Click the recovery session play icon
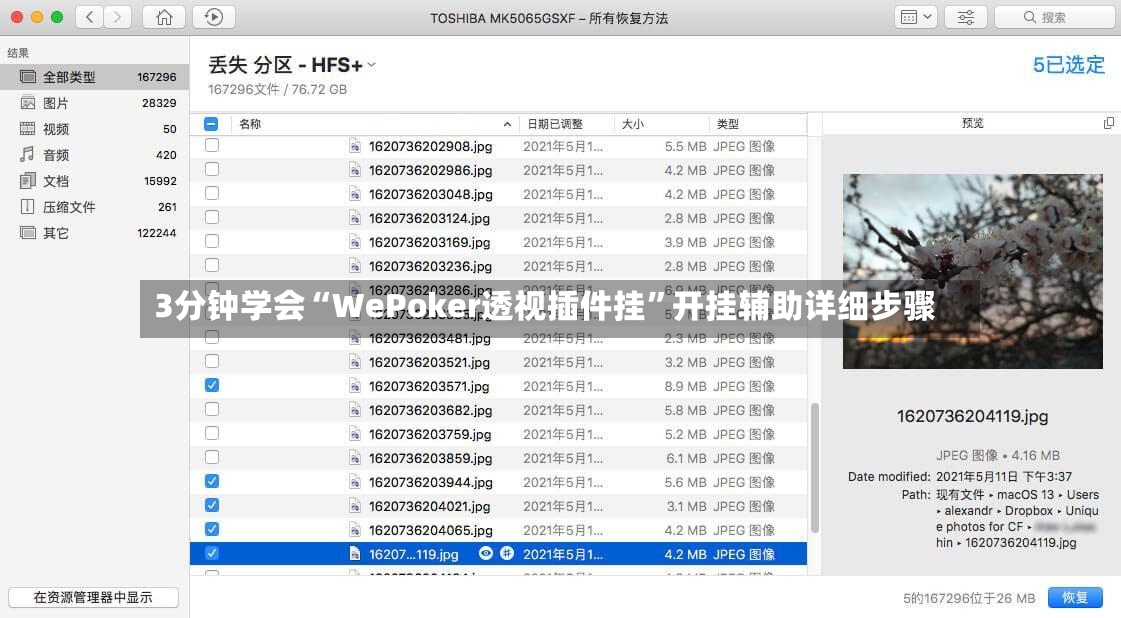Viewport: 1121px width, 618px height. [214, 16]
